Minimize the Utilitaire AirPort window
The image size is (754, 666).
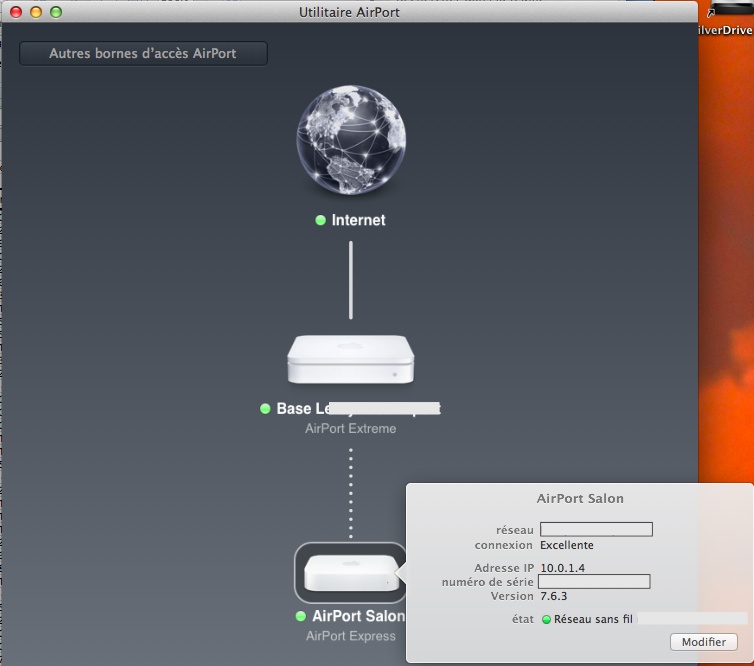[36, 12]
